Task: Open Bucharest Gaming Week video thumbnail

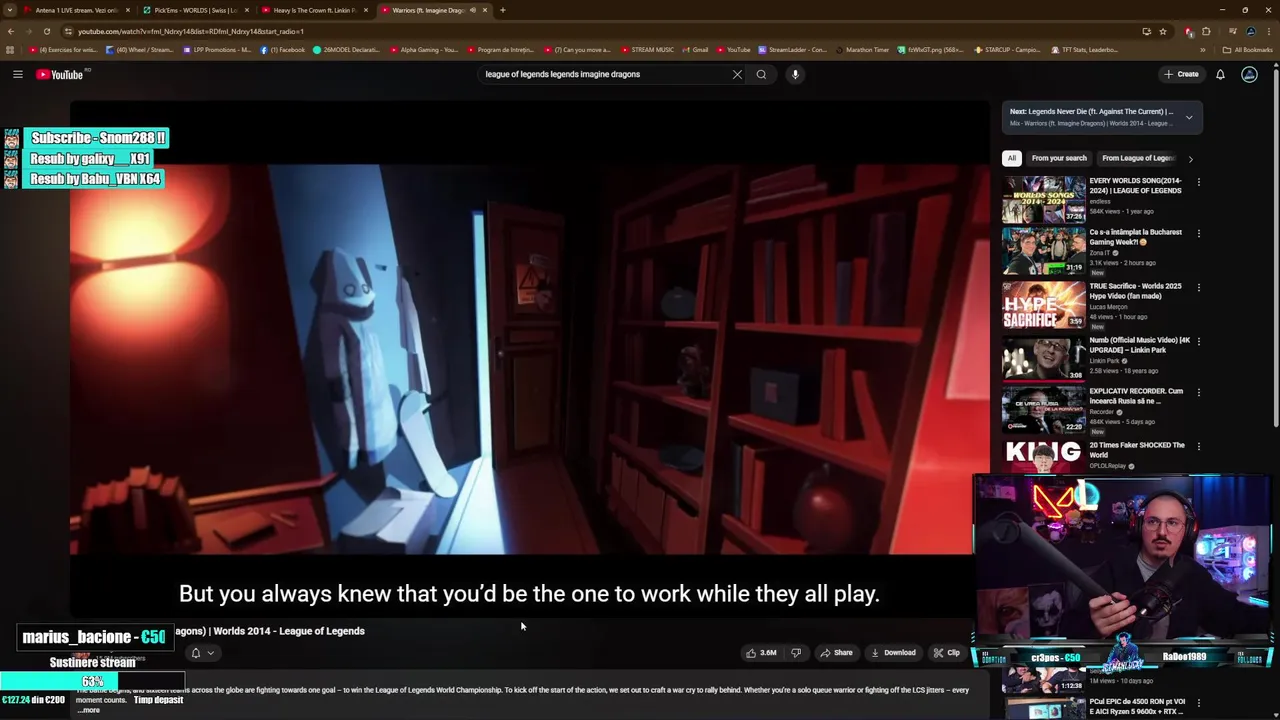Action: (x=1044, y=250)
